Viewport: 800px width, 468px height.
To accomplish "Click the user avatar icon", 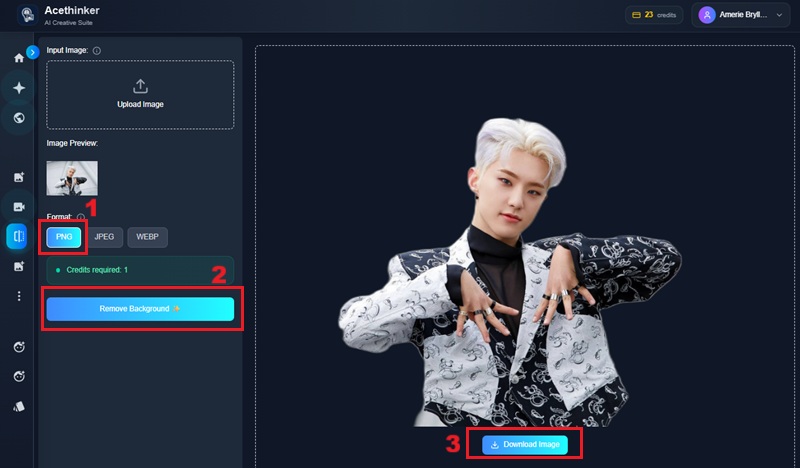I will 707,15.
